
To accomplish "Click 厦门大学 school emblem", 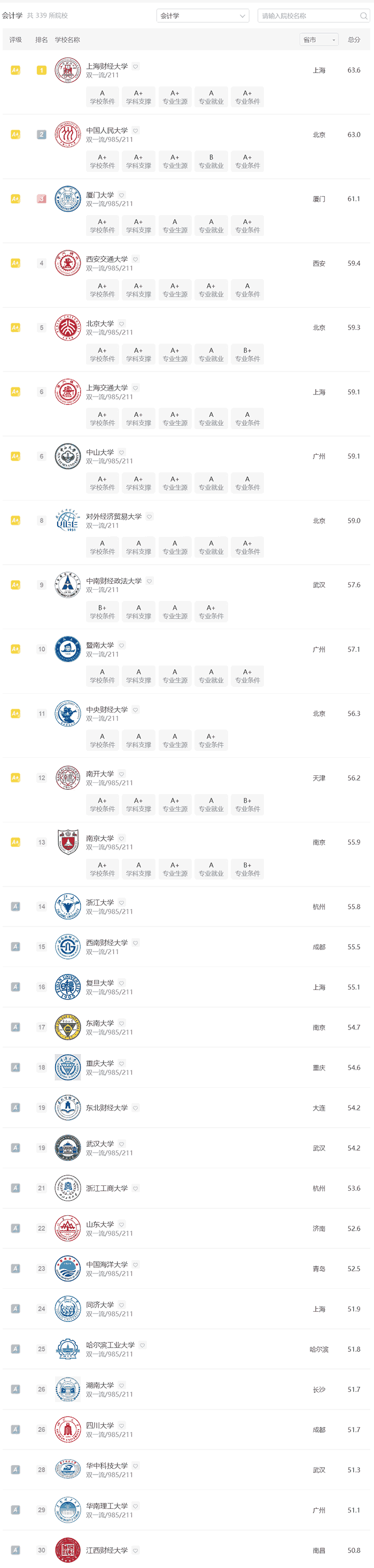I will pos(68,199).
